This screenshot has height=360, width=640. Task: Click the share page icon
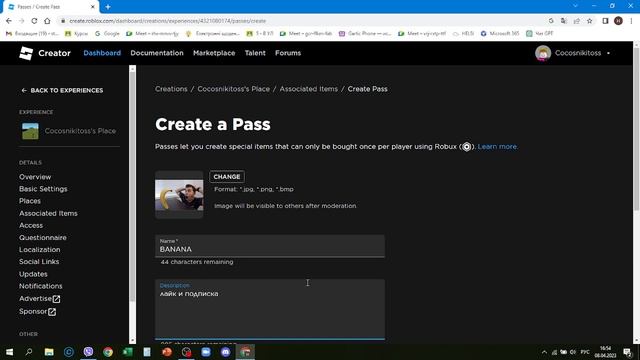tap(576, 21)
